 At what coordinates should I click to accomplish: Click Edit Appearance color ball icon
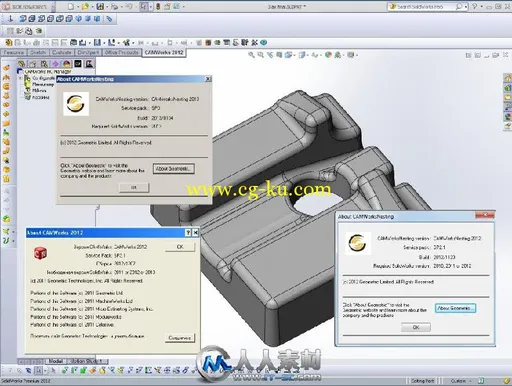(x=328, y=55)
